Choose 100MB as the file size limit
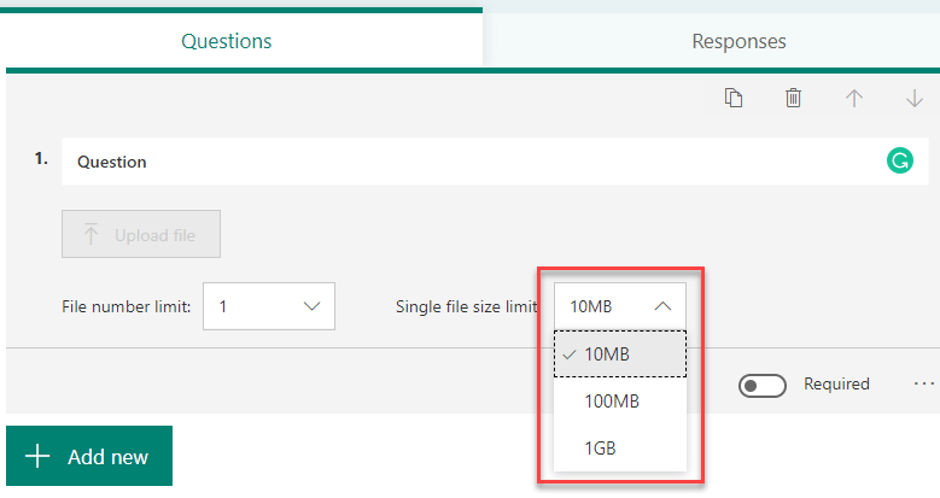The image size is (940, 498). pyautogui.click(x=611, y=401)
